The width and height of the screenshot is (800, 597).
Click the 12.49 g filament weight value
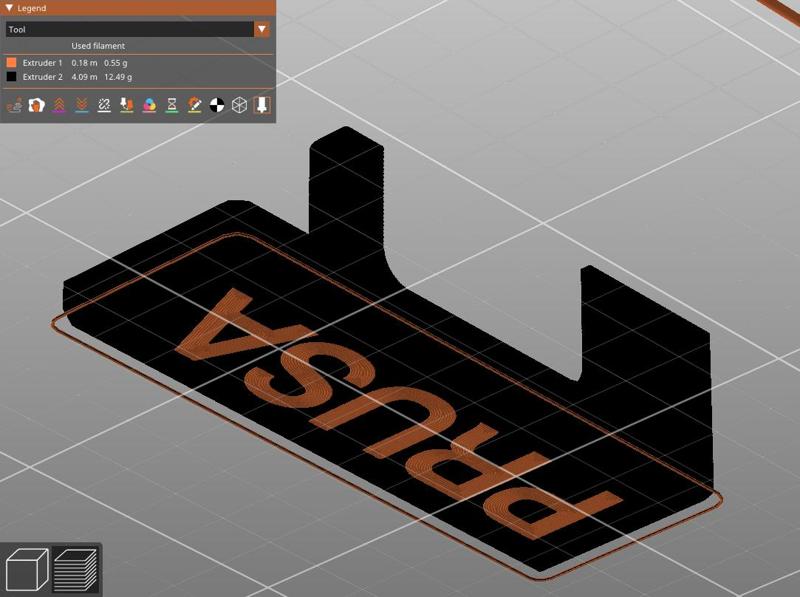click(x=118, y=77)
